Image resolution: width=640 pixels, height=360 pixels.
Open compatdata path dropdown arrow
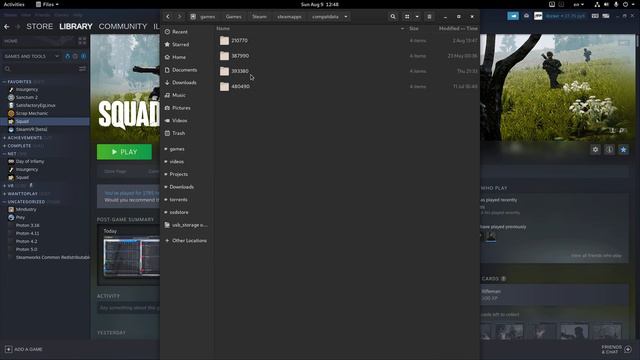[346, 17]
